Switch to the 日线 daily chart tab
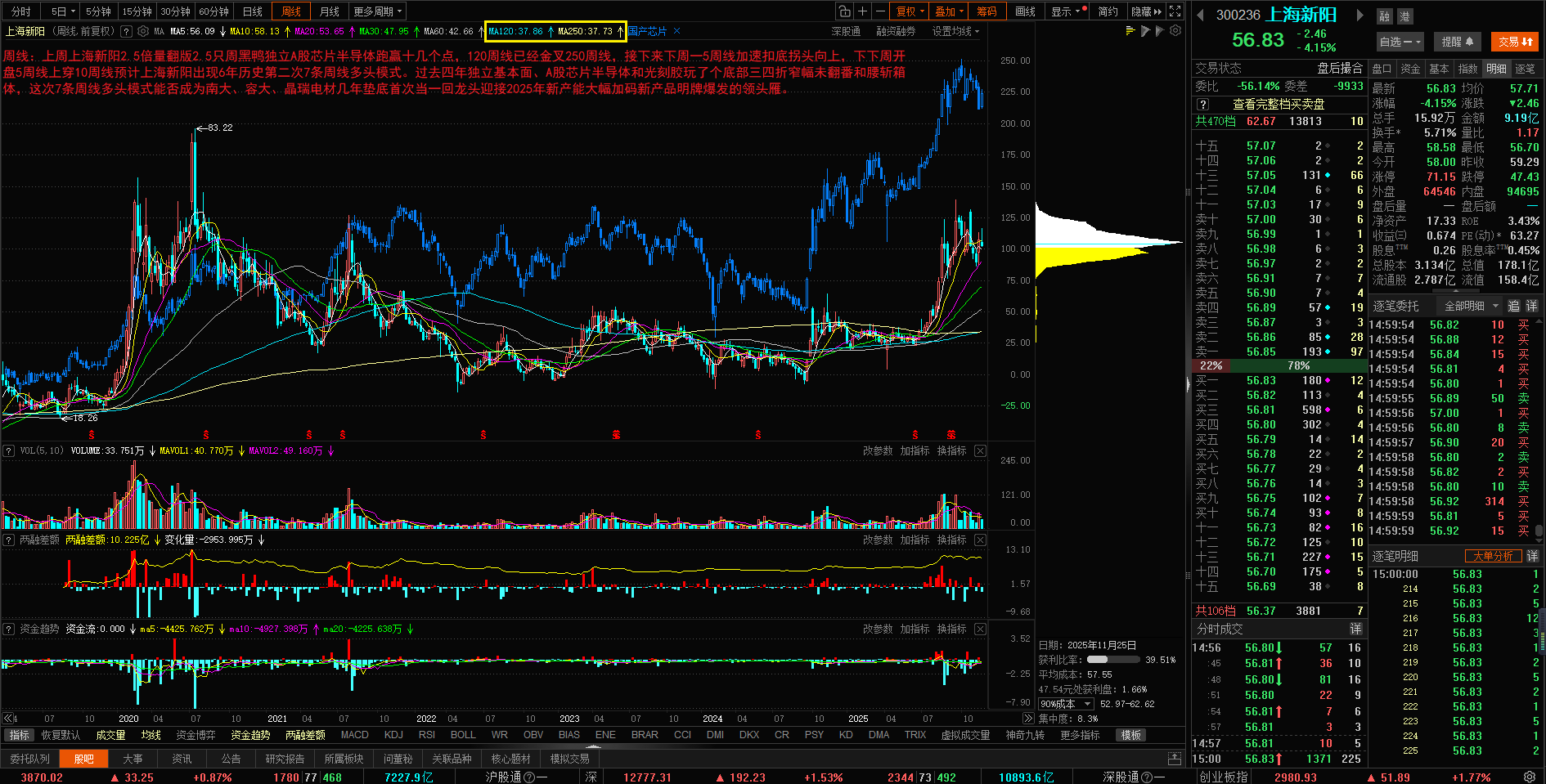The image size is (1546, 784). 253,11
